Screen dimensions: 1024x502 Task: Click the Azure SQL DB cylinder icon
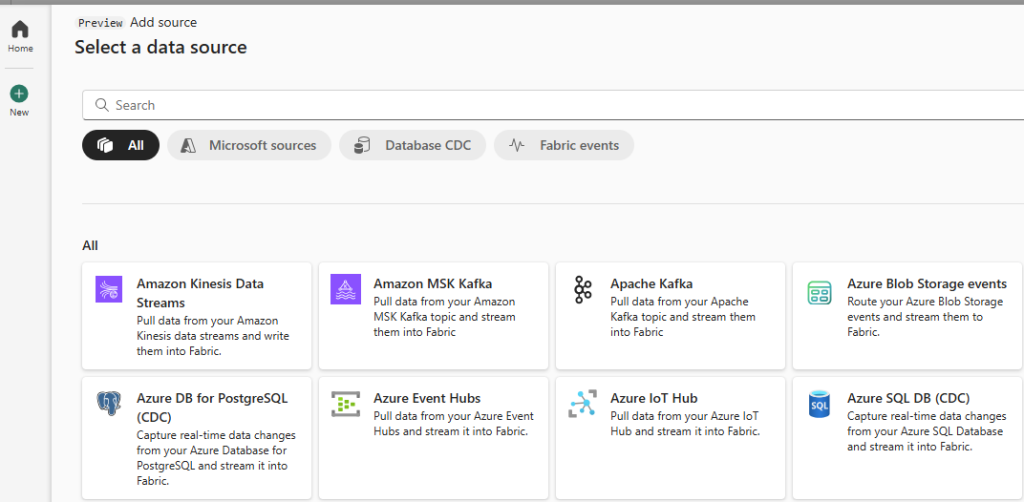click(819, 404)
